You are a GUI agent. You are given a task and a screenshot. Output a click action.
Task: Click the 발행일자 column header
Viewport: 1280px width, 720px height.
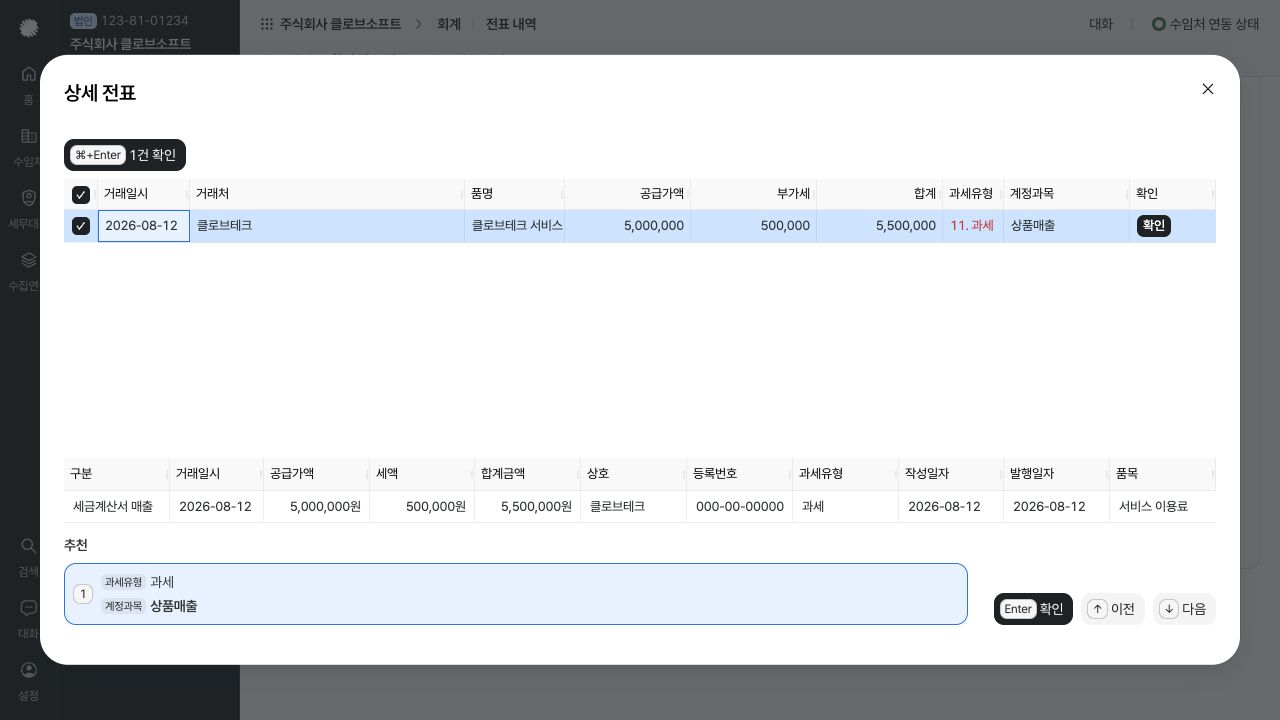click(1056, 474)
